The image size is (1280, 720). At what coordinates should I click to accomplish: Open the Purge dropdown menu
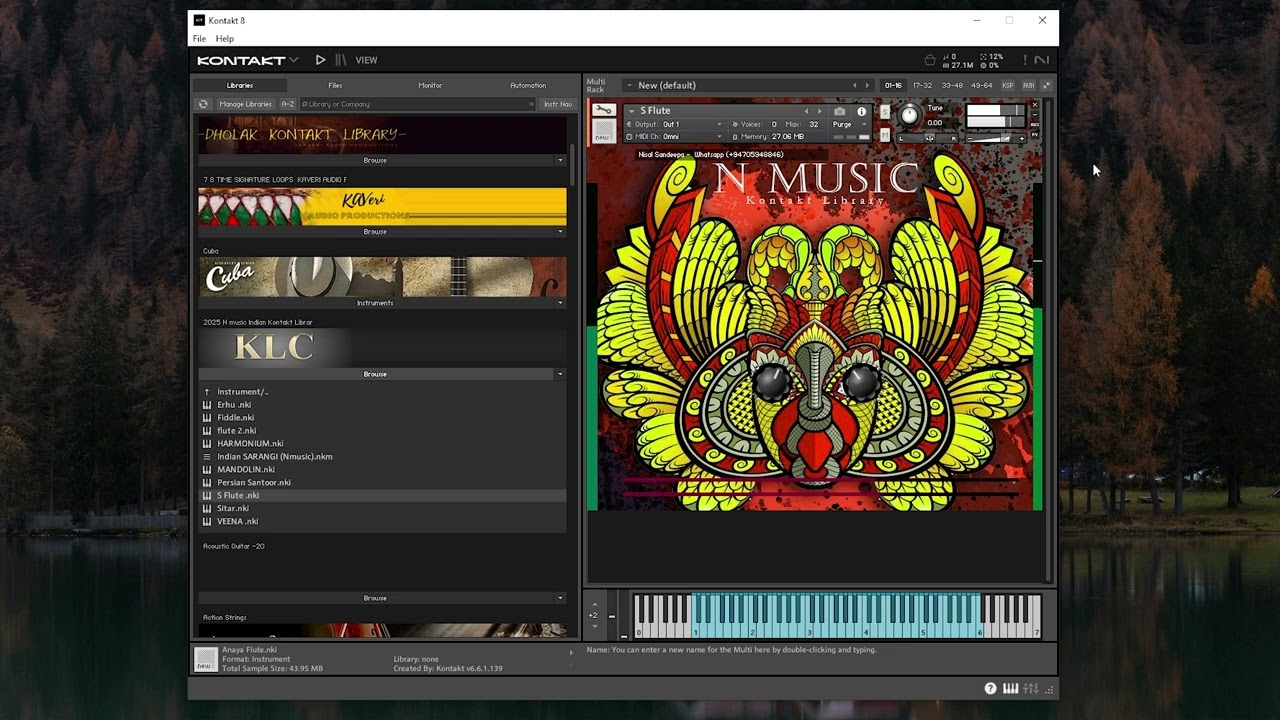point(850,124)
